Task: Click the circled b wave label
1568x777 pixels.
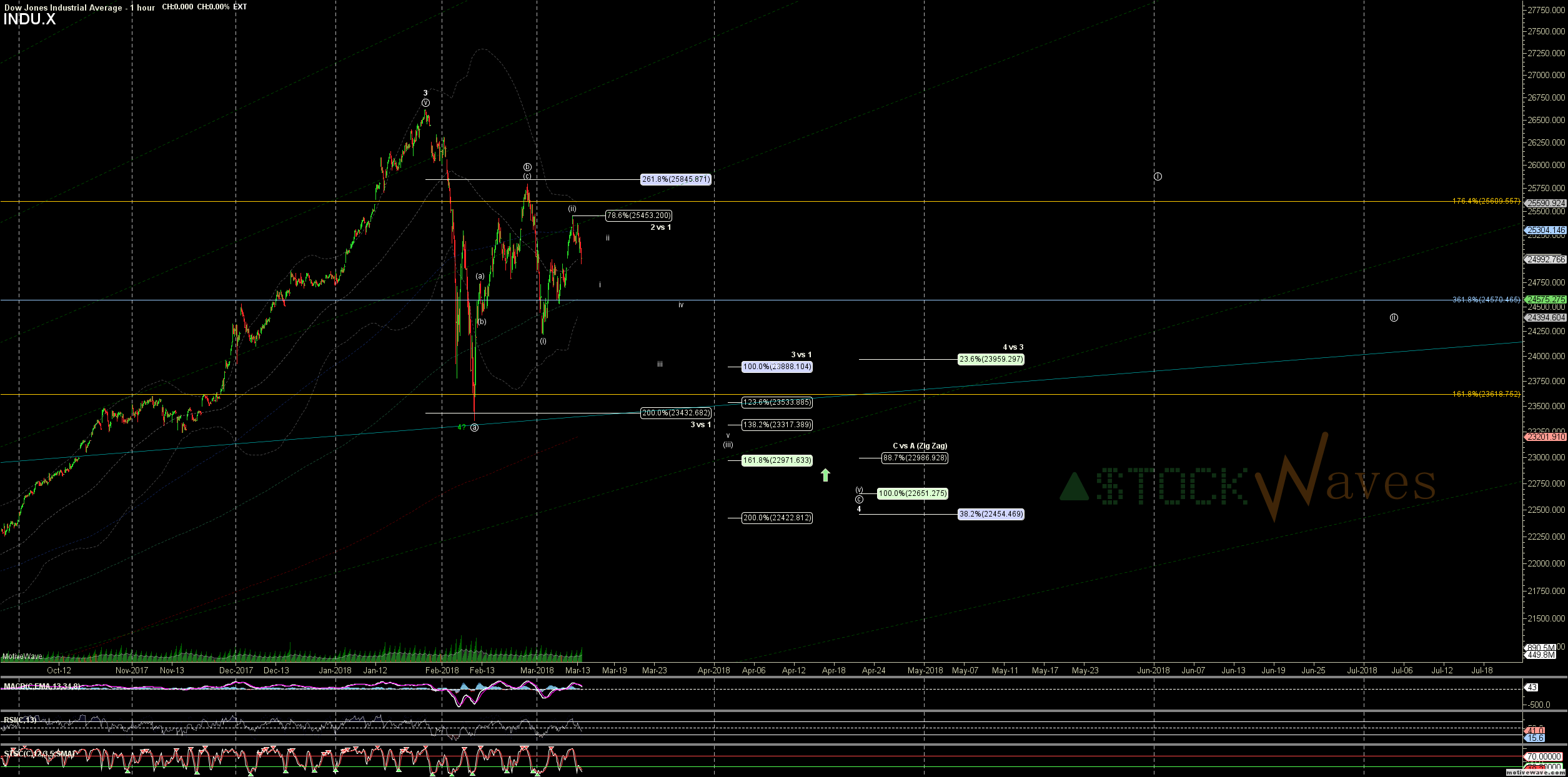Action: pos(527,167)
